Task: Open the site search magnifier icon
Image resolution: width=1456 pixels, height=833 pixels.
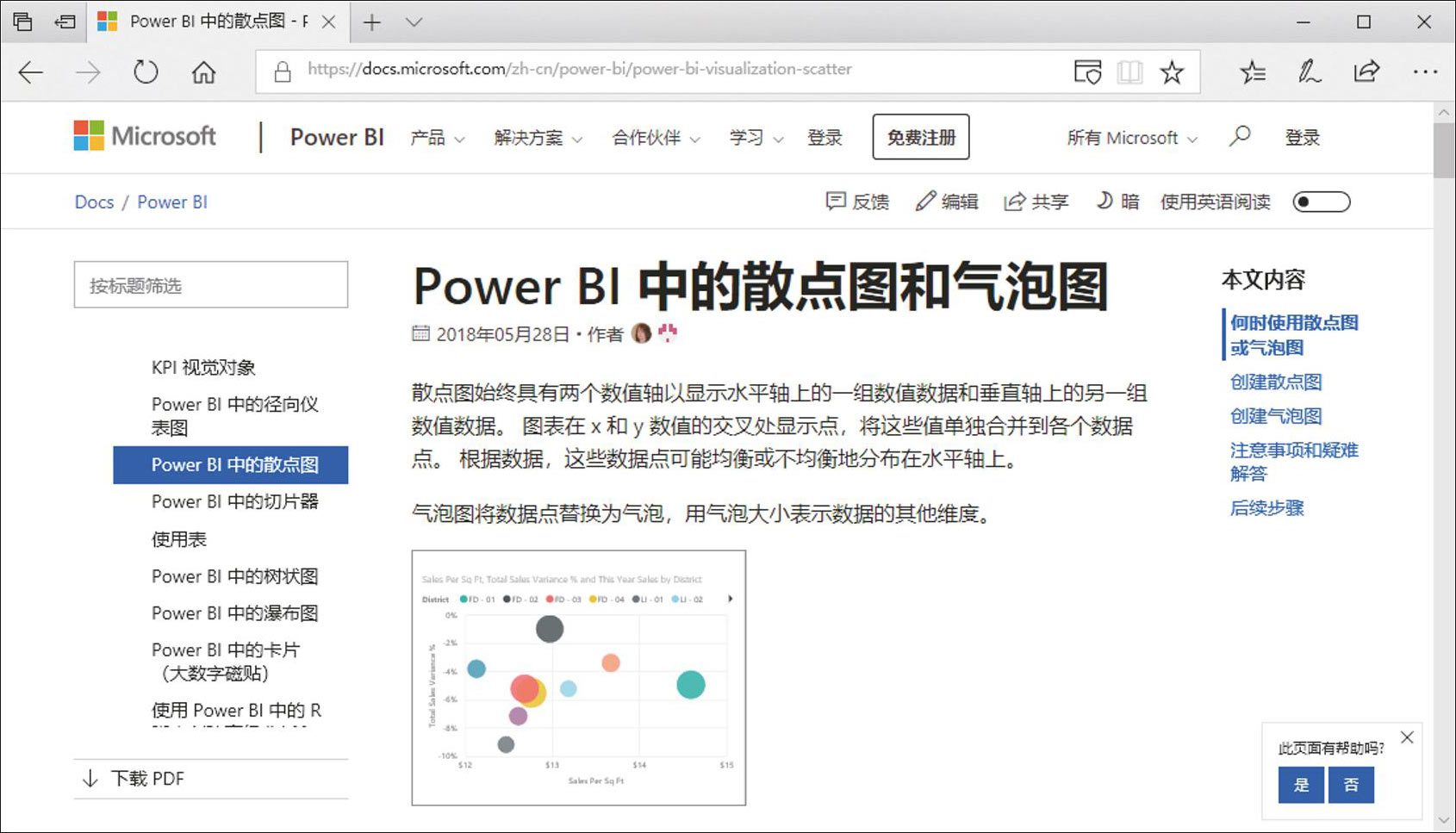Action: tap(1240, 136)
